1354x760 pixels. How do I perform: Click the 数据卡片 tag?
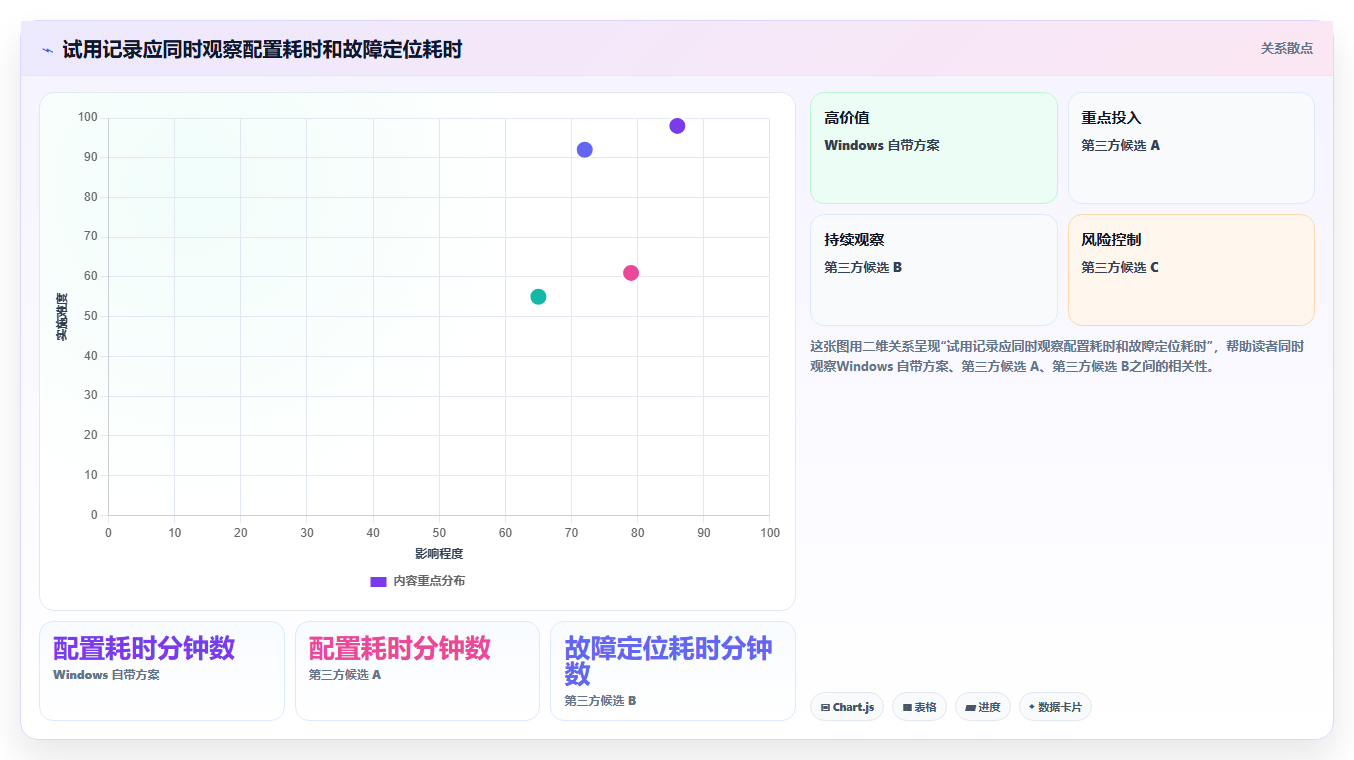coord(1055,707)
